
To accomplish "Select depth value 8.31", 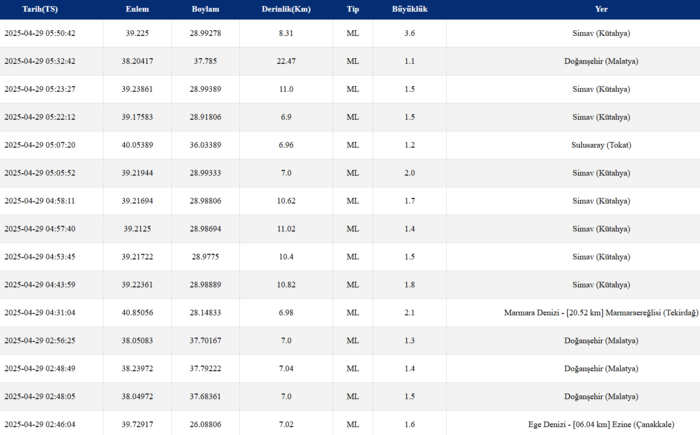I will click(286, 33).
